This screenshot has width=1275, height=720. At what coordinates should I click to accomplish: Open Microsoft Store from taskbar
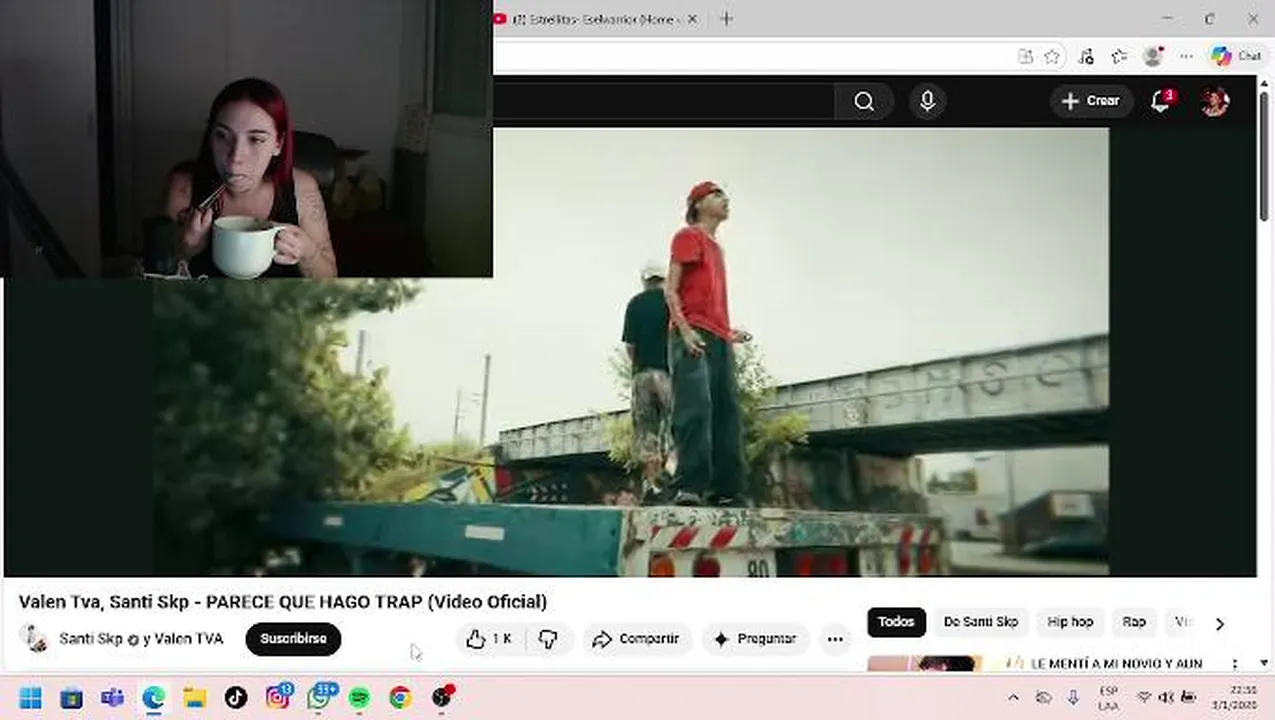pyautogui.click(x=71, y=698)
